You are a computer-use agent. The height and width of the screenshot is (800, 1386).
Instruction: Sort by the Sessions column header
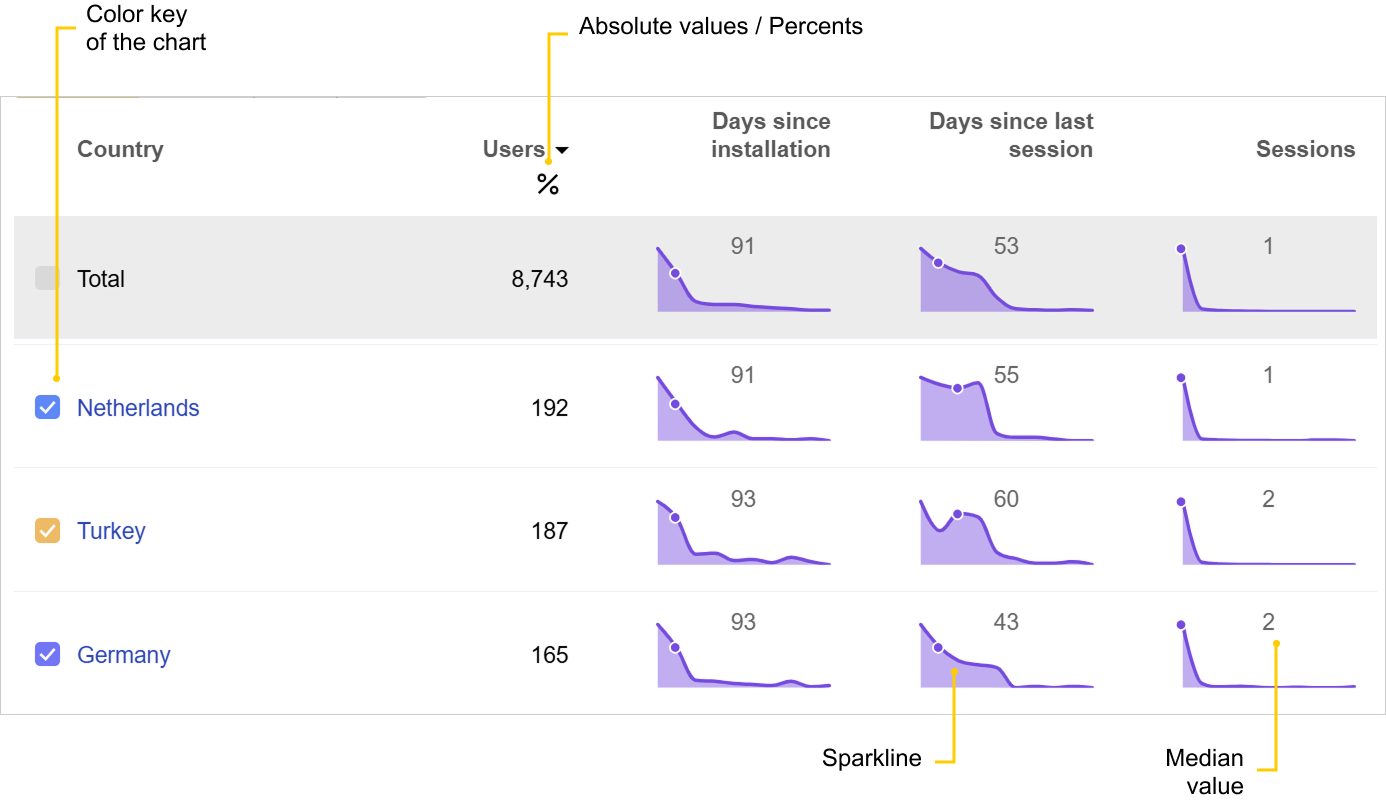pyautogui.click(x=1305, y=149)
